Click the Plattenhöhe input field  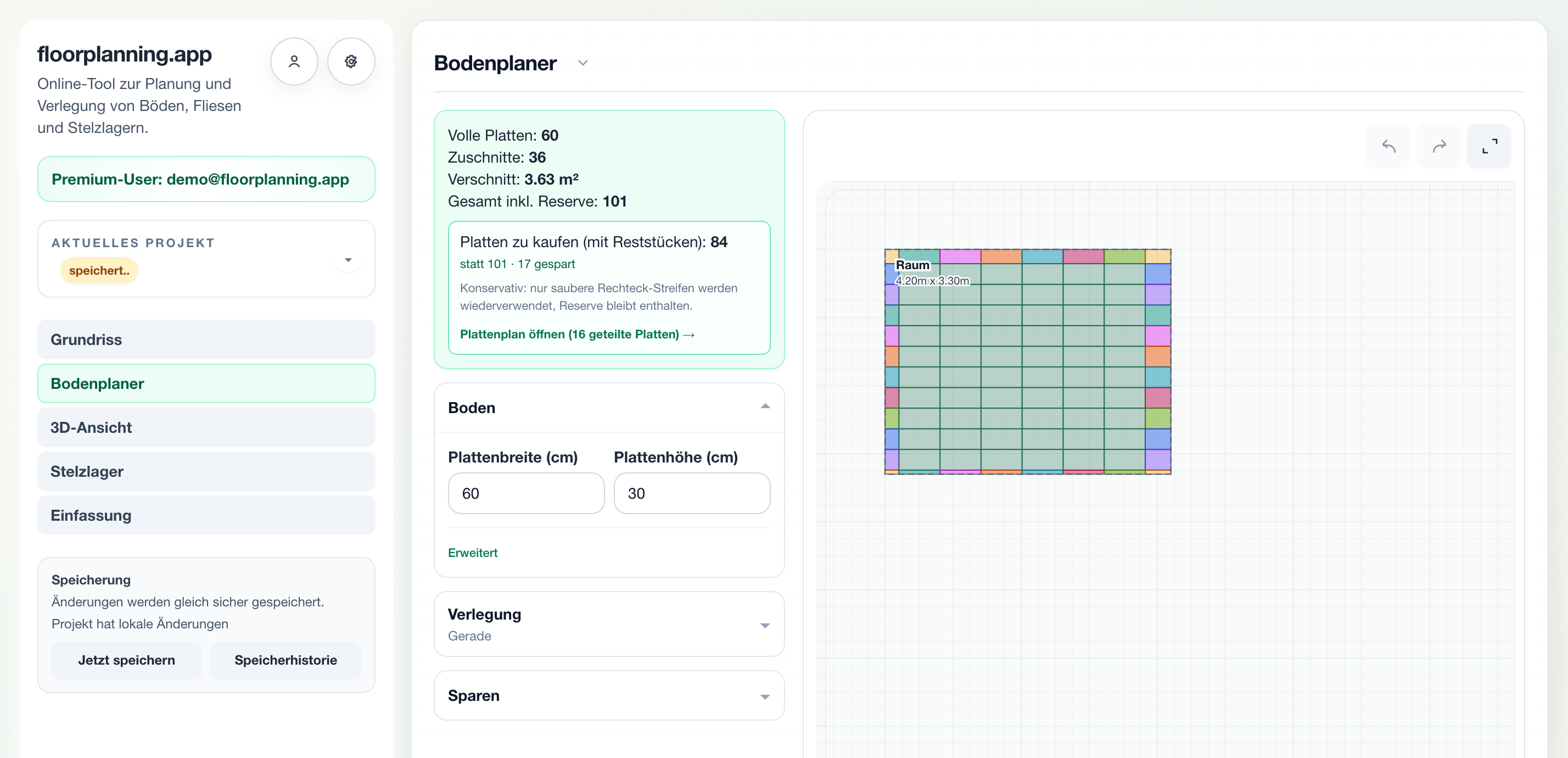[x=691, y=493]
